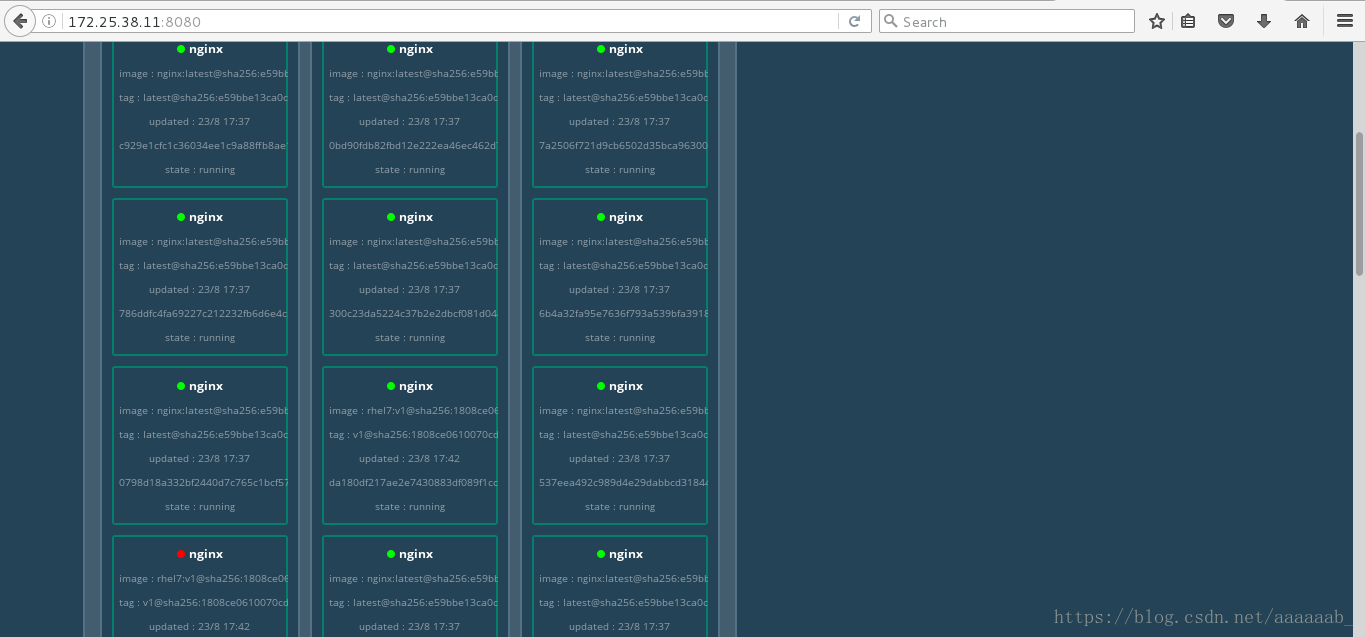Click tag v1@sha256 line in red-dot nginx card
The width and height of the screenshot is (1365, 637).
tap(203, 603)
